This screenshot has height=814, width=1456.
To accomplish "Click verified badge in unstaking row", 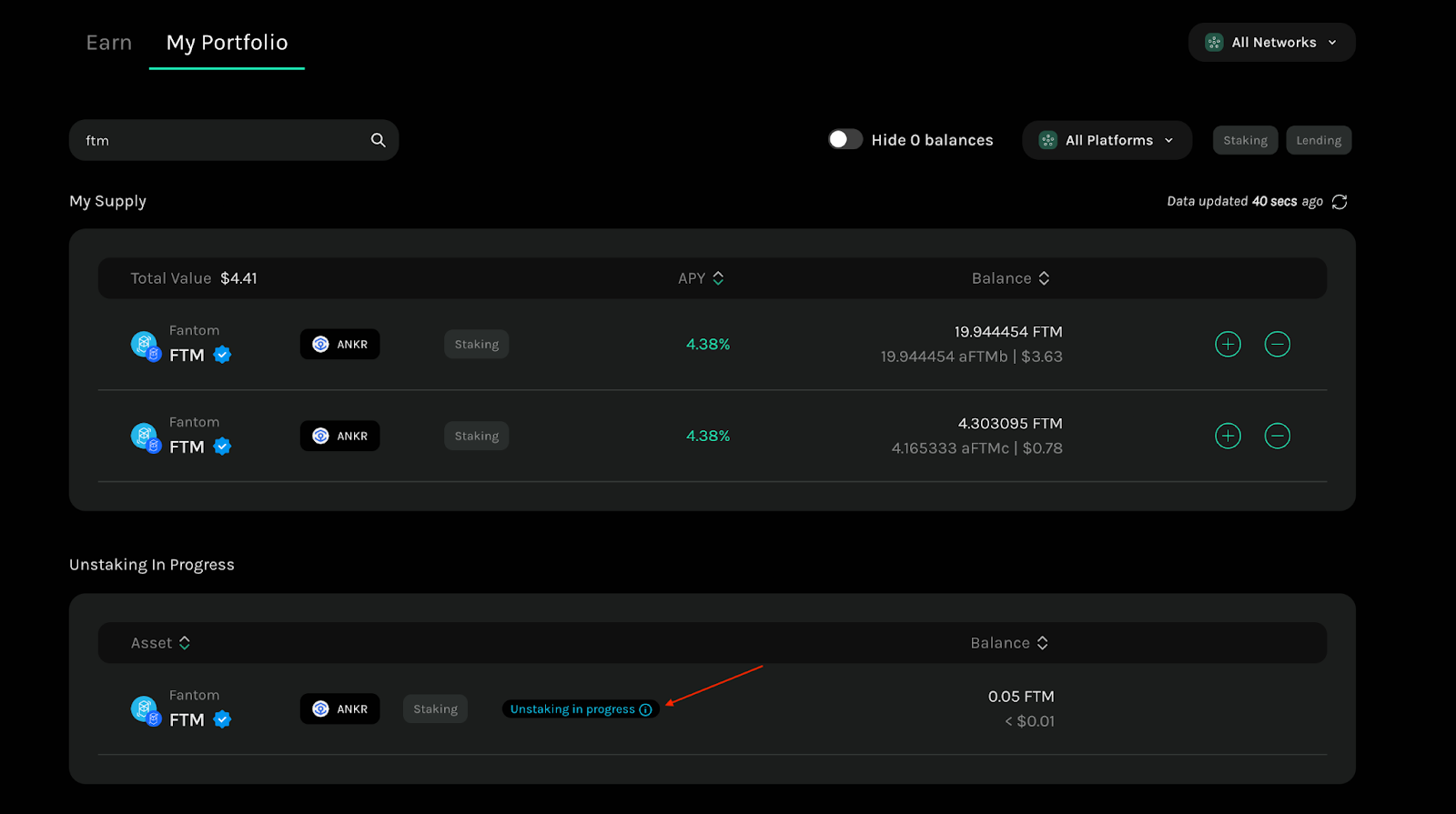I will coord(222,719).
